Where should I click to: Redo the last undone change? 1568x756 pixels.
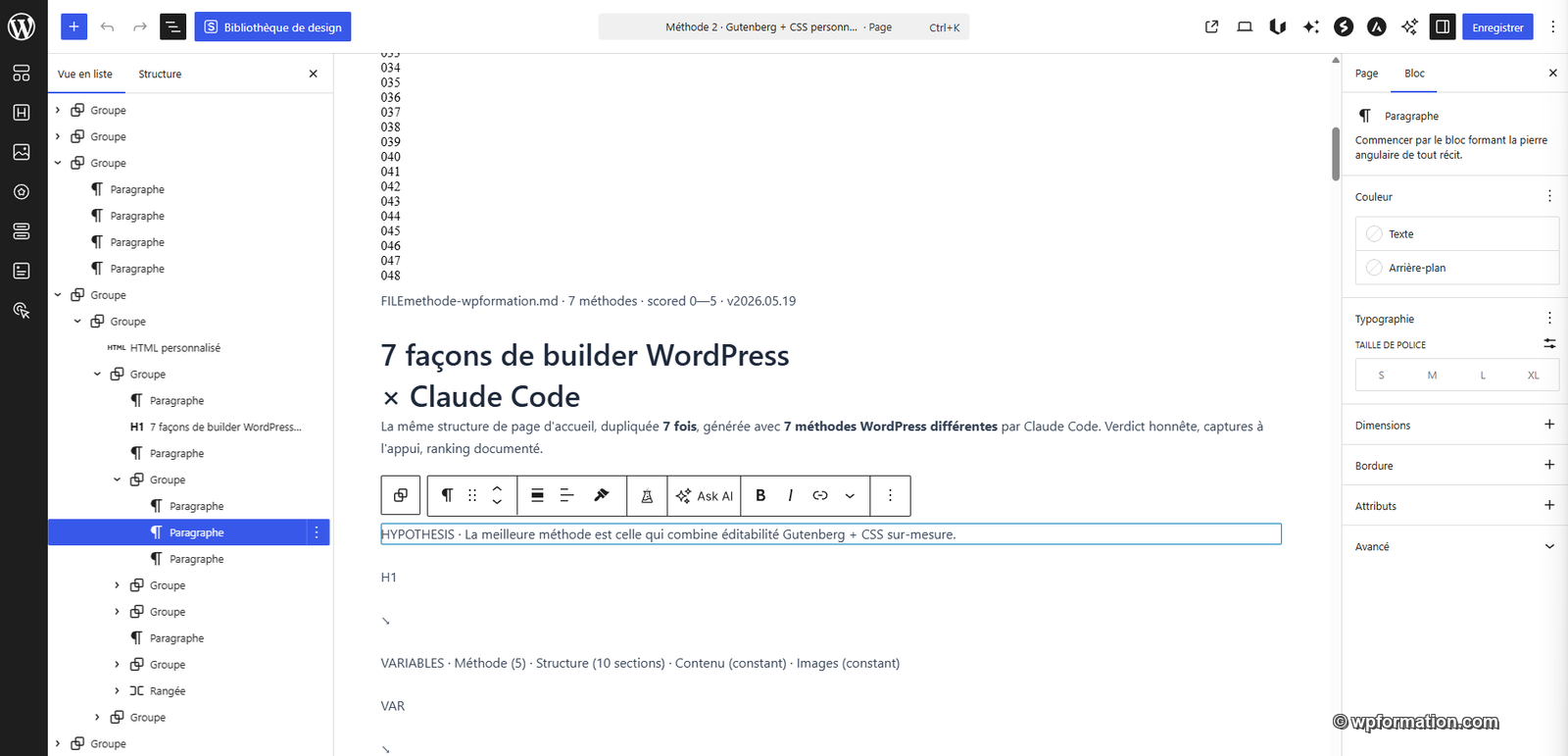point(140,26)
